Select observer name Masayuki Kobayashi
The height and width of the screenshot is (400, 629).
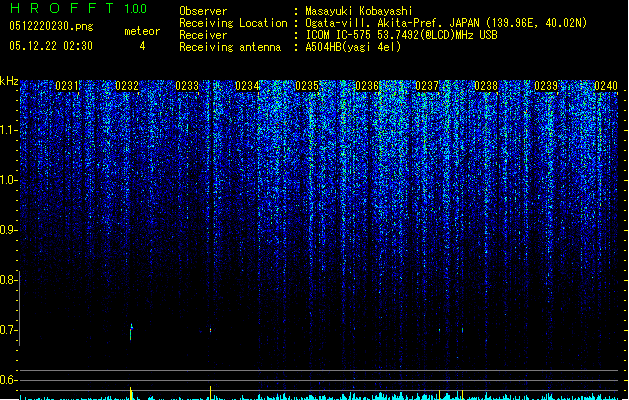pos(359,11)
